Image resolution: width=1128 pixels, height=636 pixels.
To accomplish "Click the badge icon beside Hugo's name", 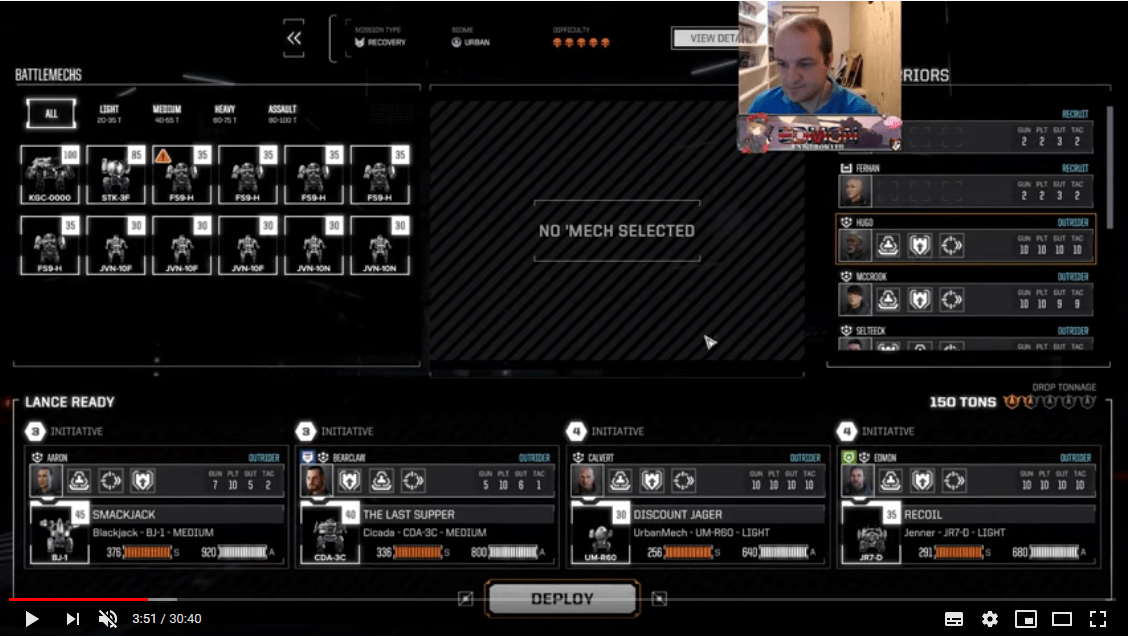I will pos(847,222).
